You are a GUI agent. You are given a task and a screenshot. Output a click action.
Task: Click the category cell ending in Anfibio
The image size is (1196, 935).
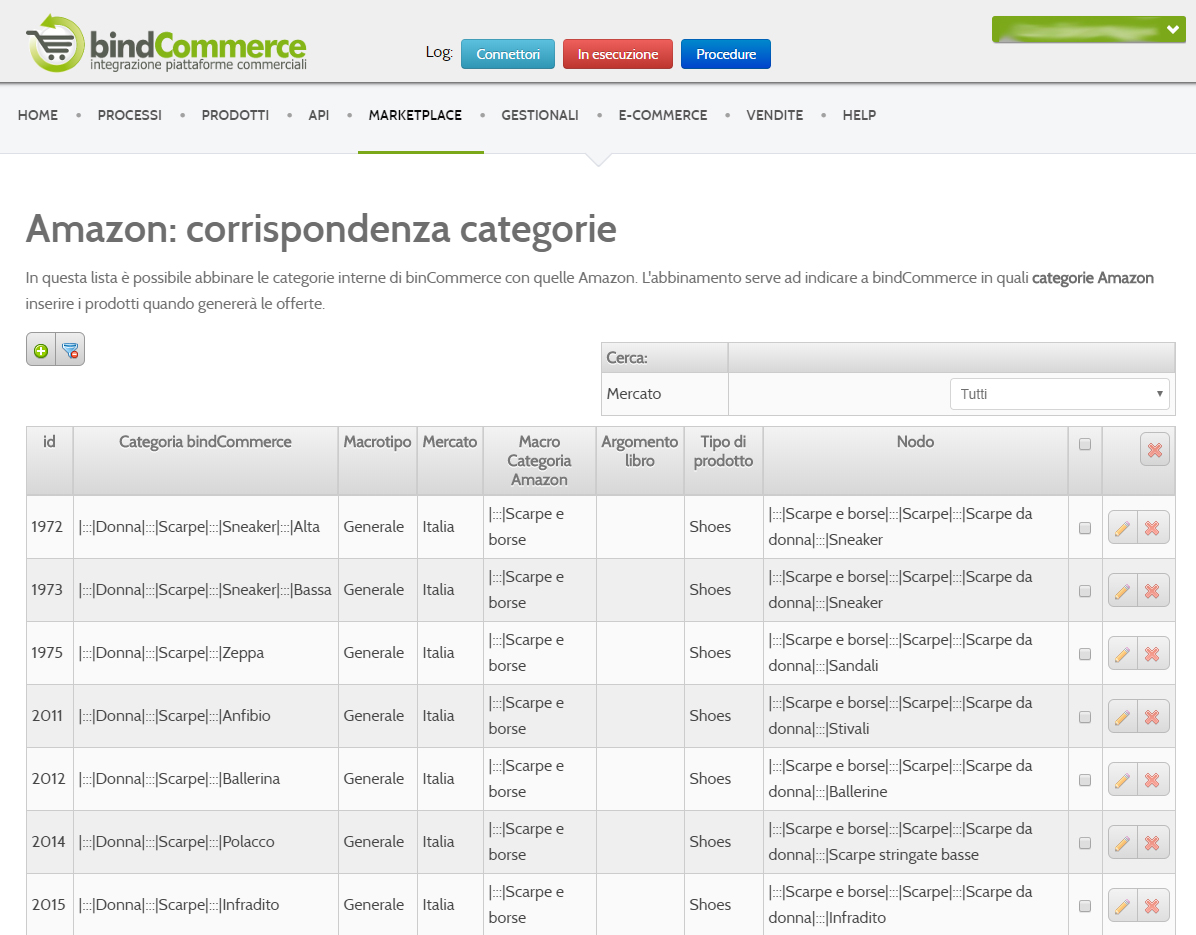[x=206, y=716]
